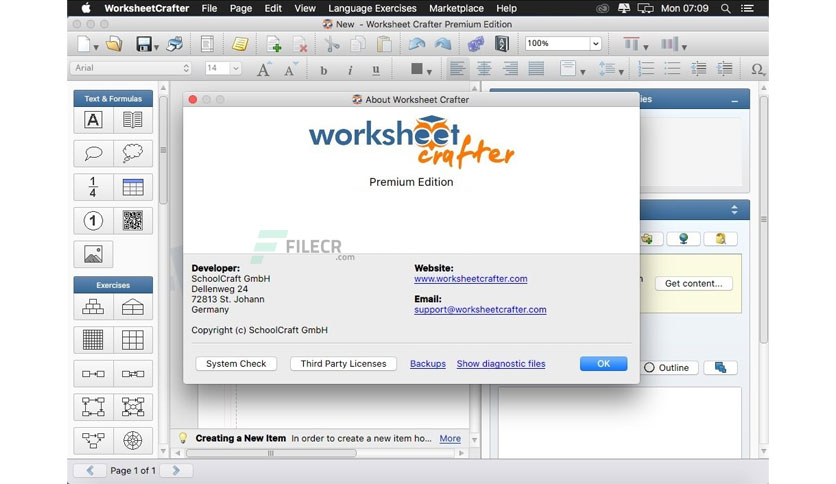The height and width of the screenshot is (484, 836).
Task: Insert a thought bubble item
Action: [x=133, y=154]
